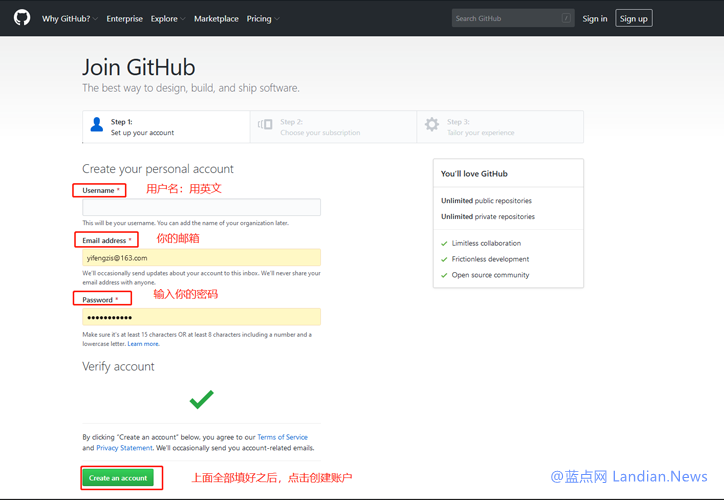Click the Email address label
This screenshot has width=724, height=500.
pyautogui.click(x=104, y=241)
